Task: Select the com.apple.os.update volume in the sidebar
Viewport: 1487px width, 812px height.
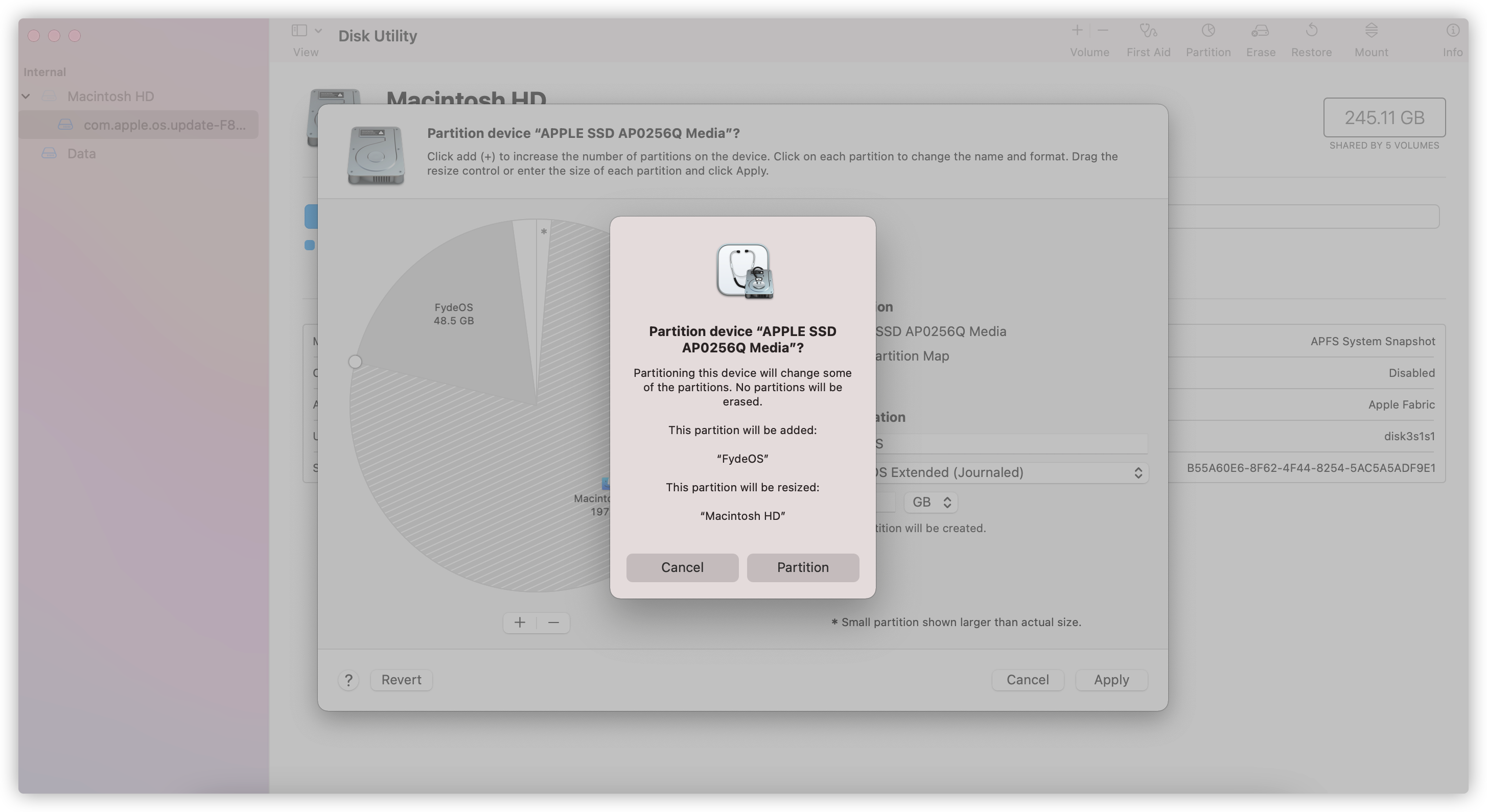Action: click(138, 125)
